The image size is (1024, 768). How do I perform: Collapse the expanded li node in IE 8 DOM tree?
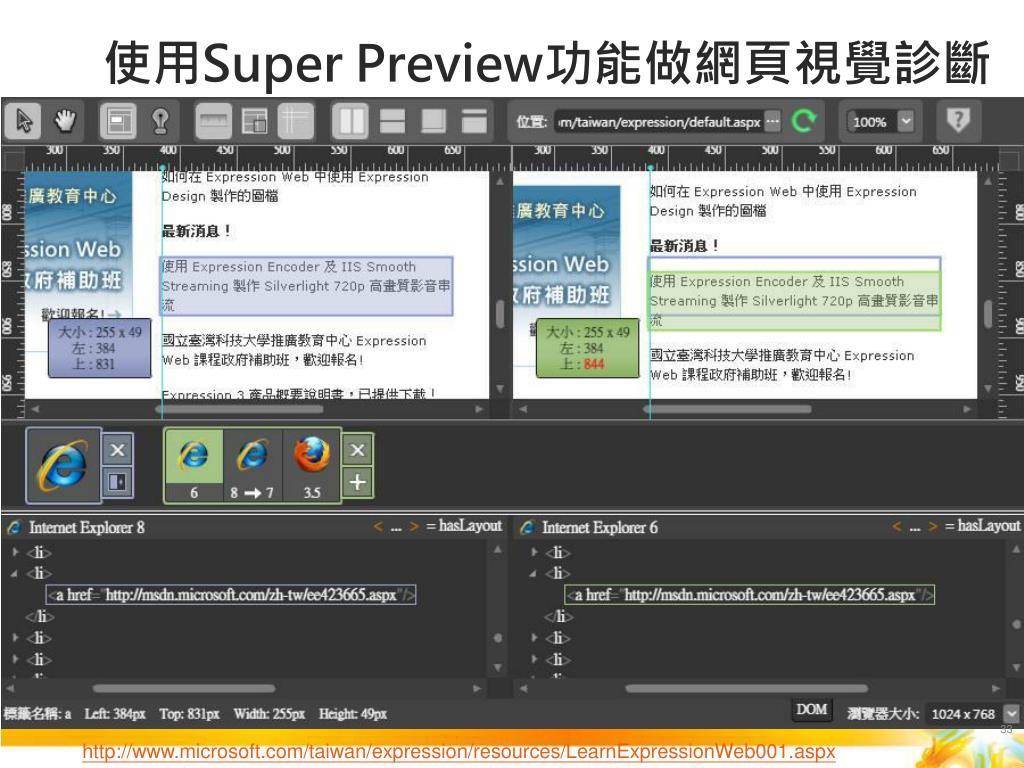[x=15, y=573]
